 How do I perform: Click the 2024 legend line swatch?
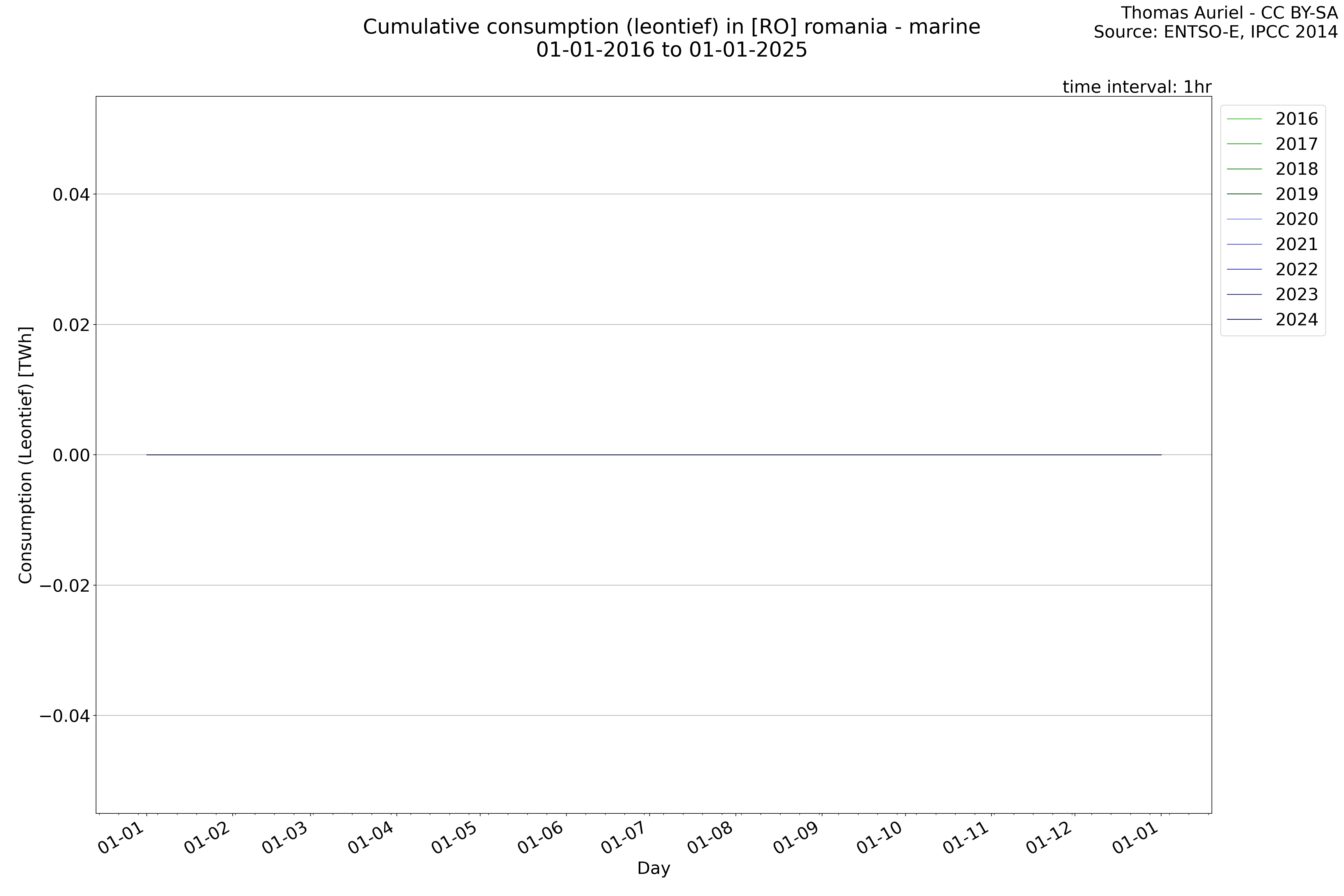coord(1244,319)
